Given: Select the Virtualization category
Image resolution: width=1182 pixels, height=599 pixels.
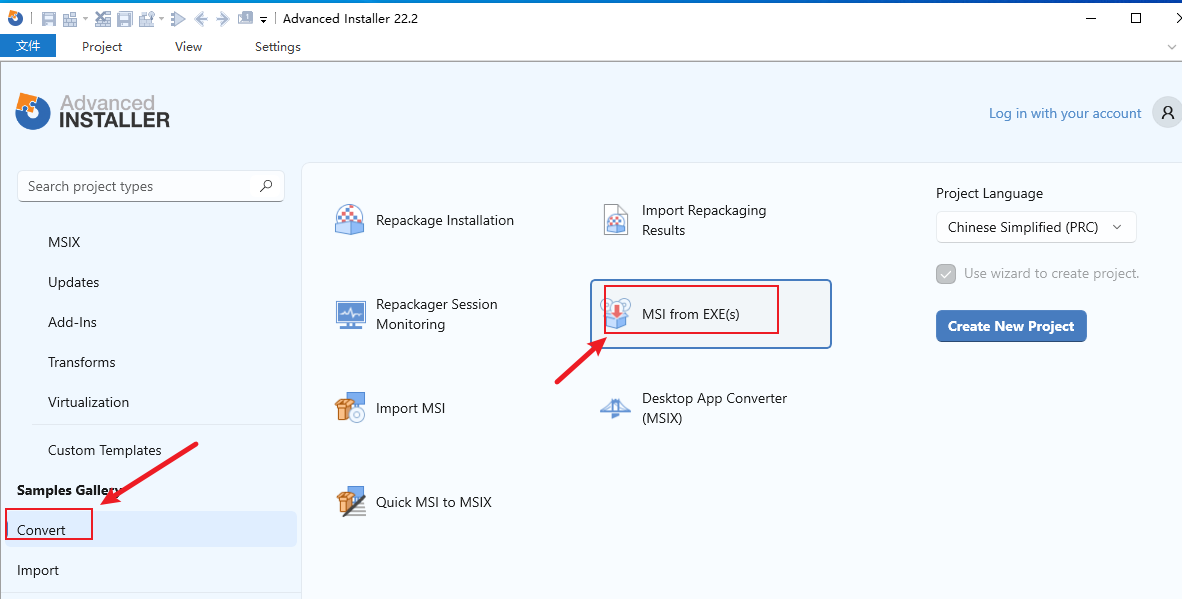Looking at the screenshot, I should click(88, 402).
